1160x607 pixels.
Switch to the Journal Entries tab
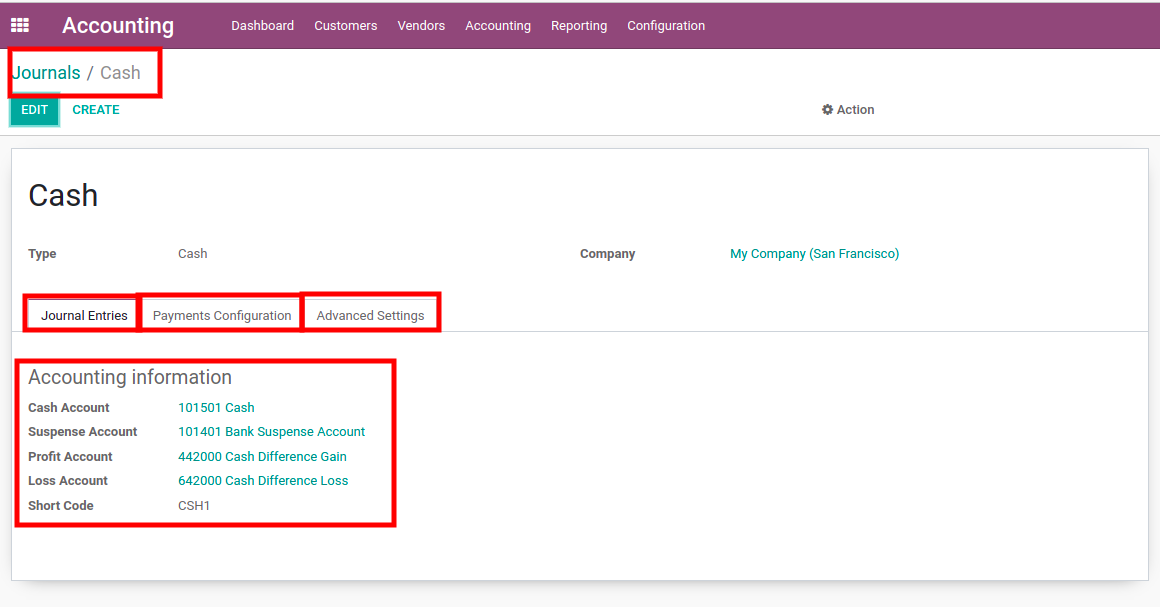point(84,315)
